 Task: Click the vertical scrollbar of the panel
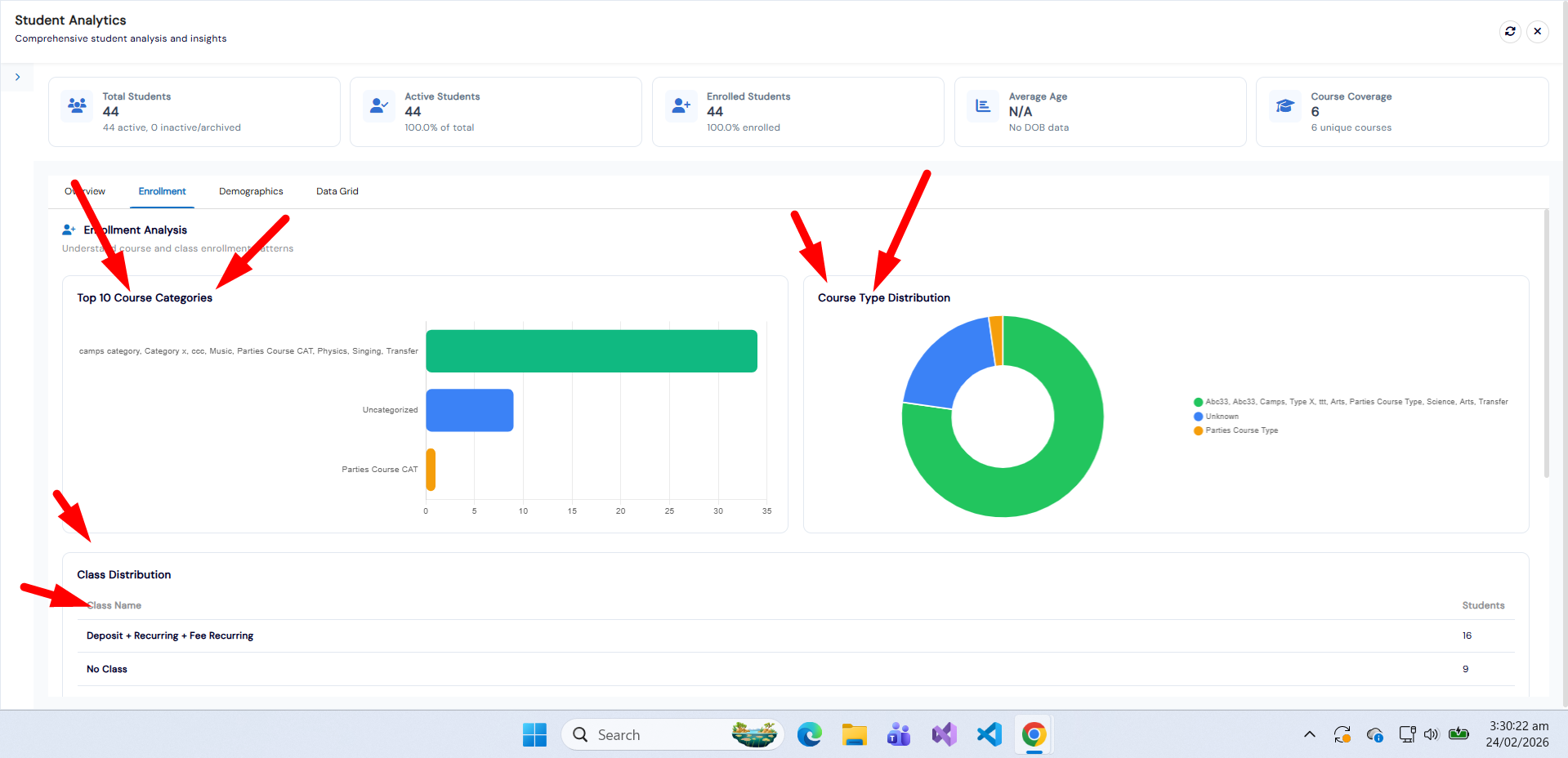pyautogui.click(x=1546, y=343)
